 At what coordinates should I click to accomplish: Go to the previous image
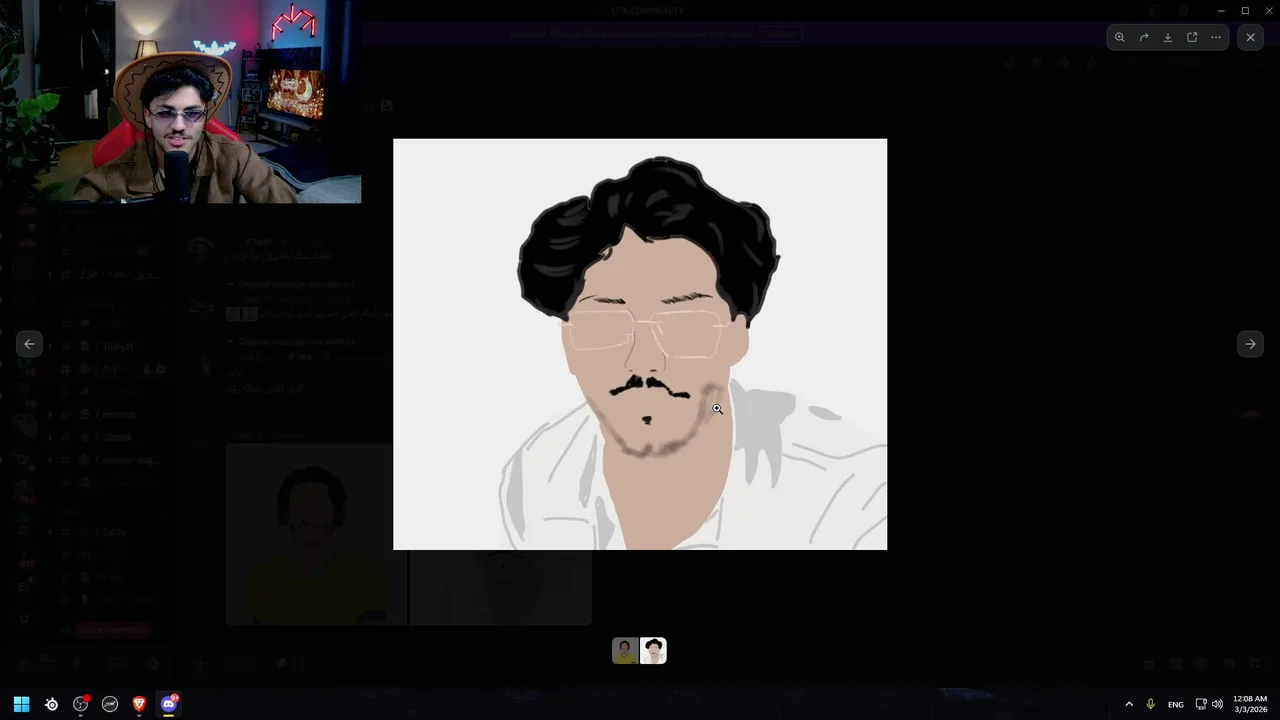[x=29, y=344]
